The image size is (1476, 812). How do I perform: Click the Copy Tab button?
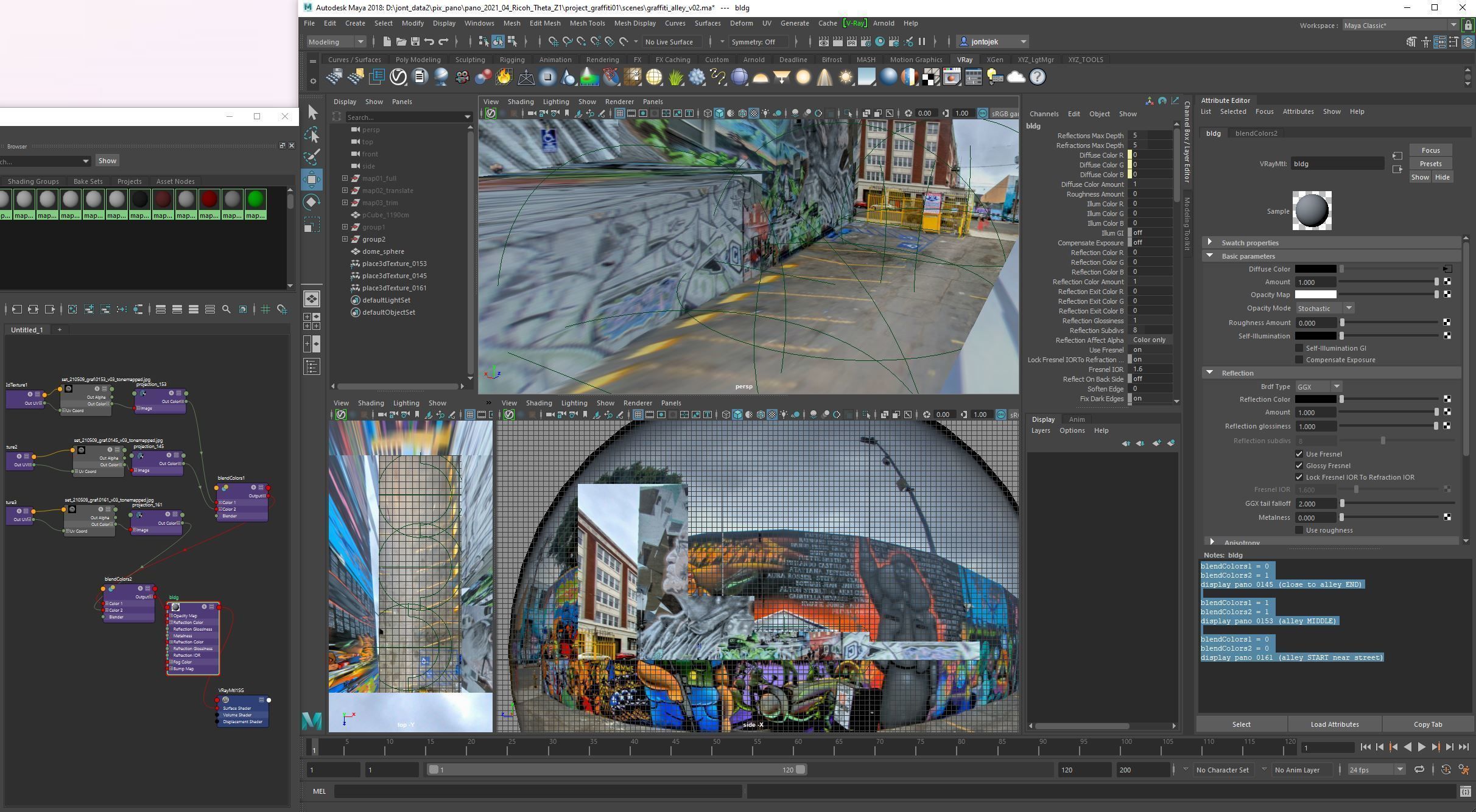pos(1427,724)
